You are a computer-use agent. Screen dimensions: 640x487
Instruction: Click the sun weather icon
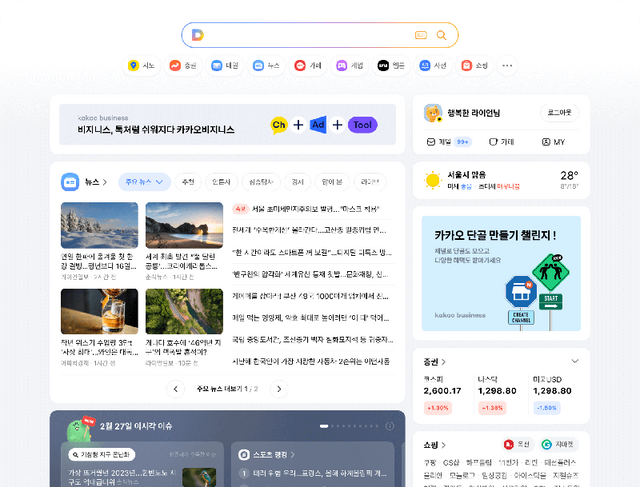(432, 180)
